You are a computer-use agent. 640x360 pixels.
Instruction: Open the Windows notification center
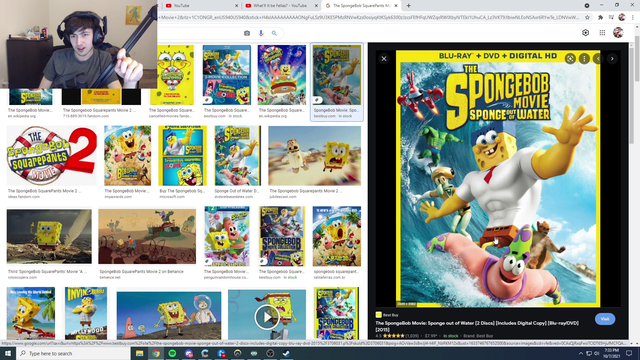click(x=629, y=353)
